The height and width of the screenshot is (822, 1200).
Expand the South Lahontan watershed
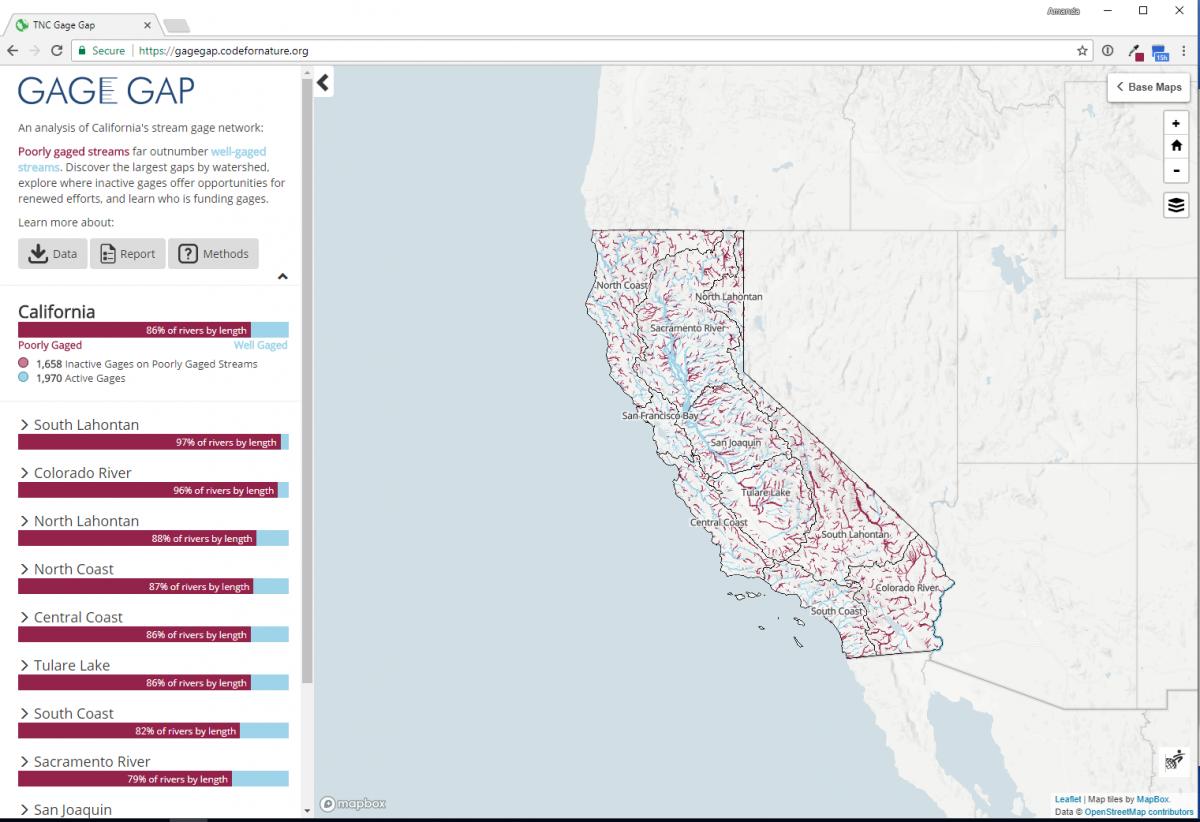point(79,425)
